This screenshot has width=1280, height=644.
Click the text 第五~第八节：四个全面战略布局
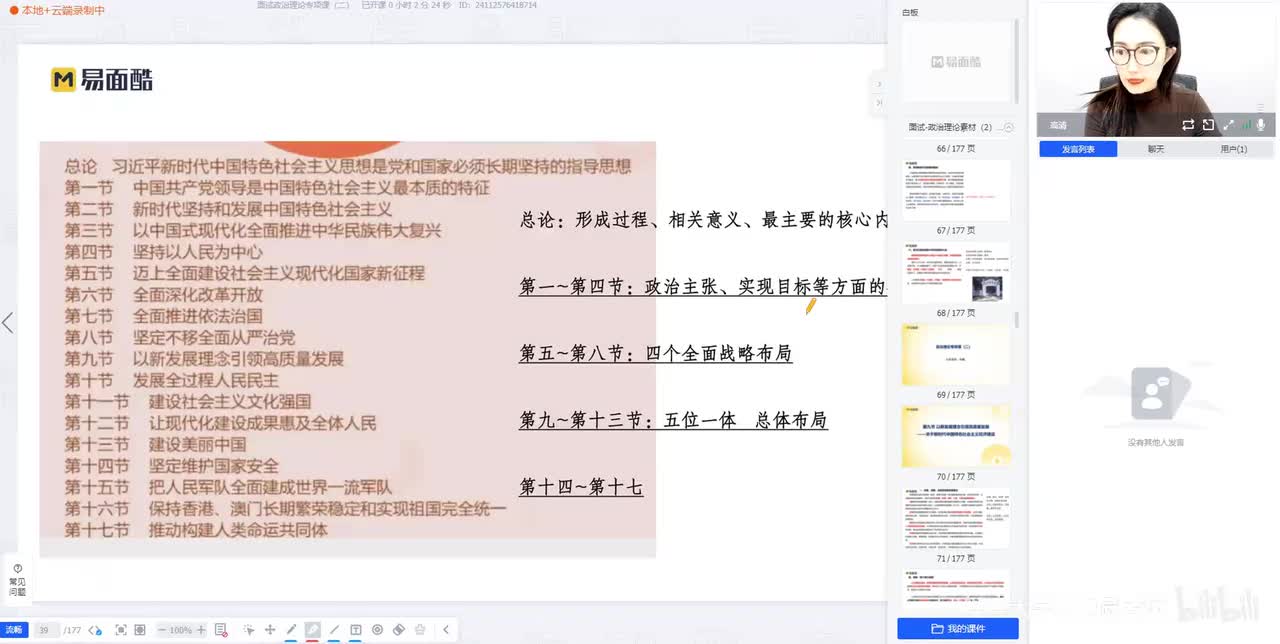(x=656, y=353)
